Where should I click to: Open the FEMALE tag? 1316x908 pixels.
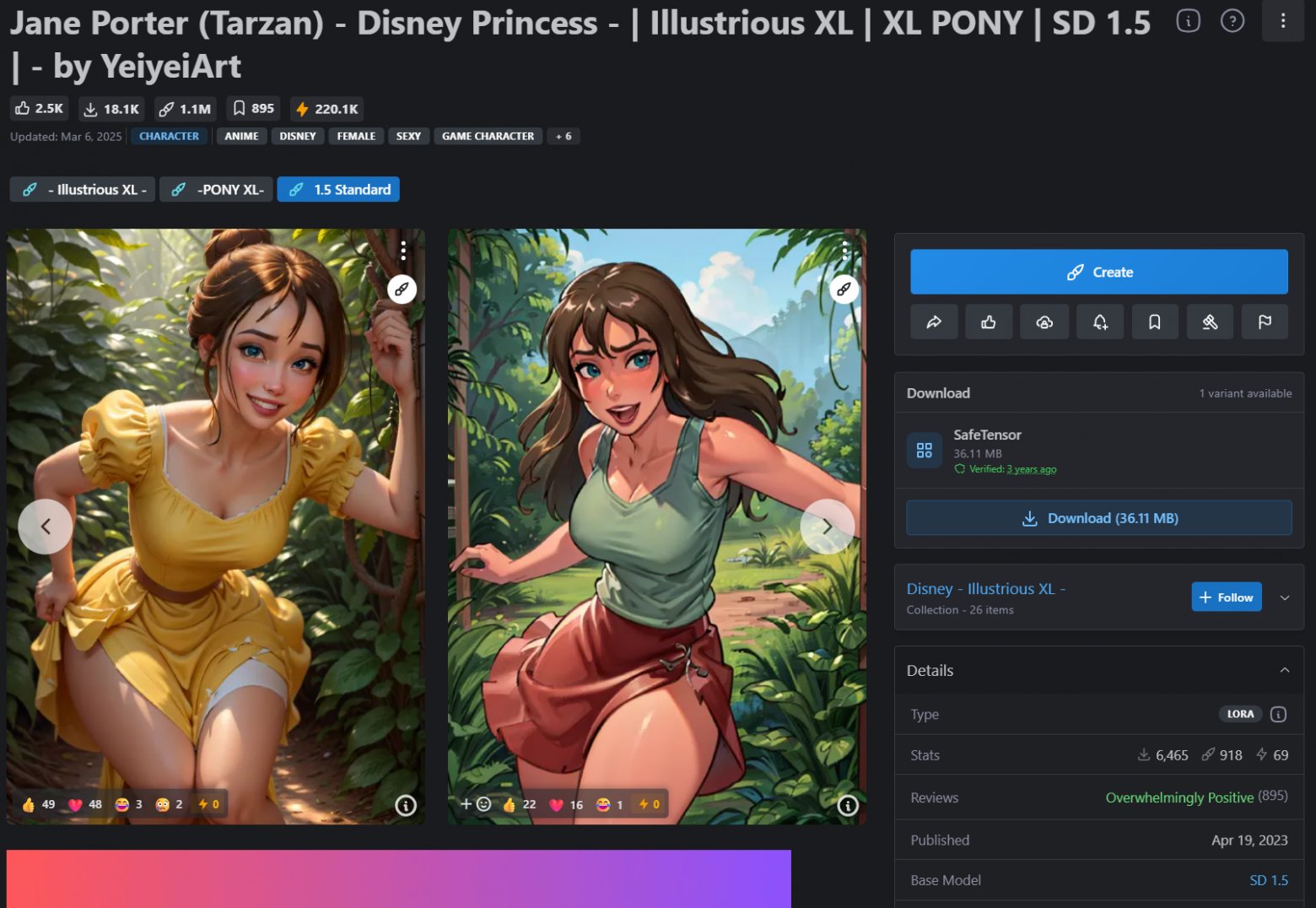click(x=356, y=137)
